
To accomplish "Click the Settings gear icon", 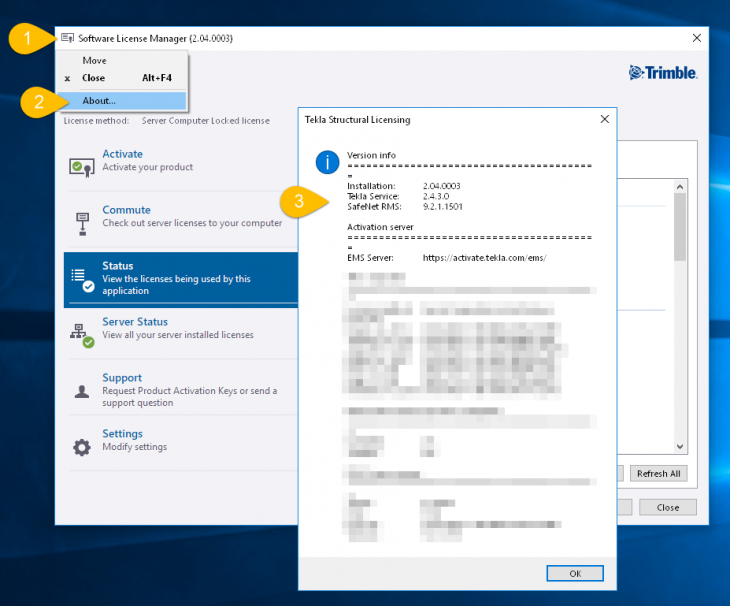I will (82, 447).
